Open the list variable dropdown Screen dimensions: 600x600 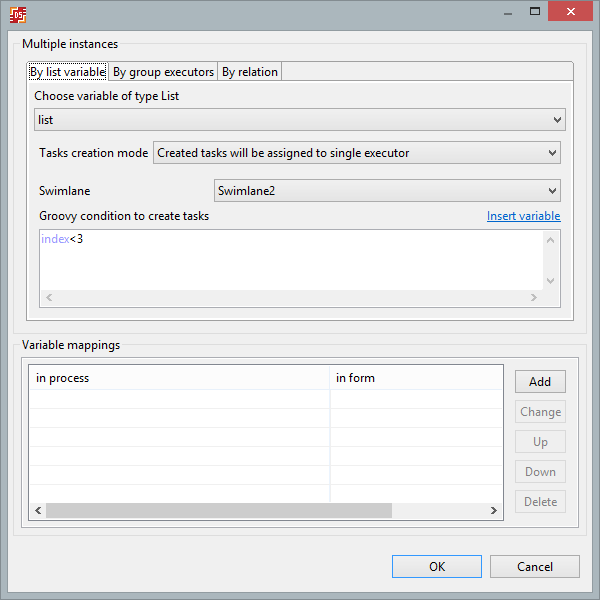click(299, 120)
